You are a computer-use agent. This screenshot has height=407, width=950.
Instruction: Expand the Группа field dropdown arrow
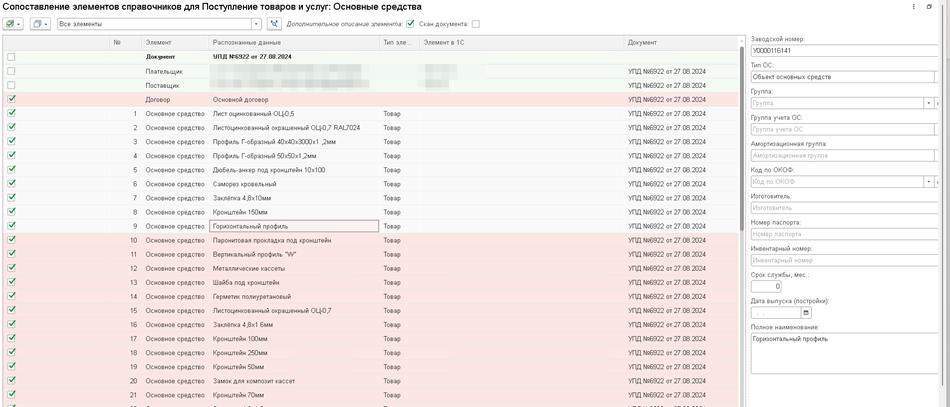pyautogui.click(x=929, y=104)
